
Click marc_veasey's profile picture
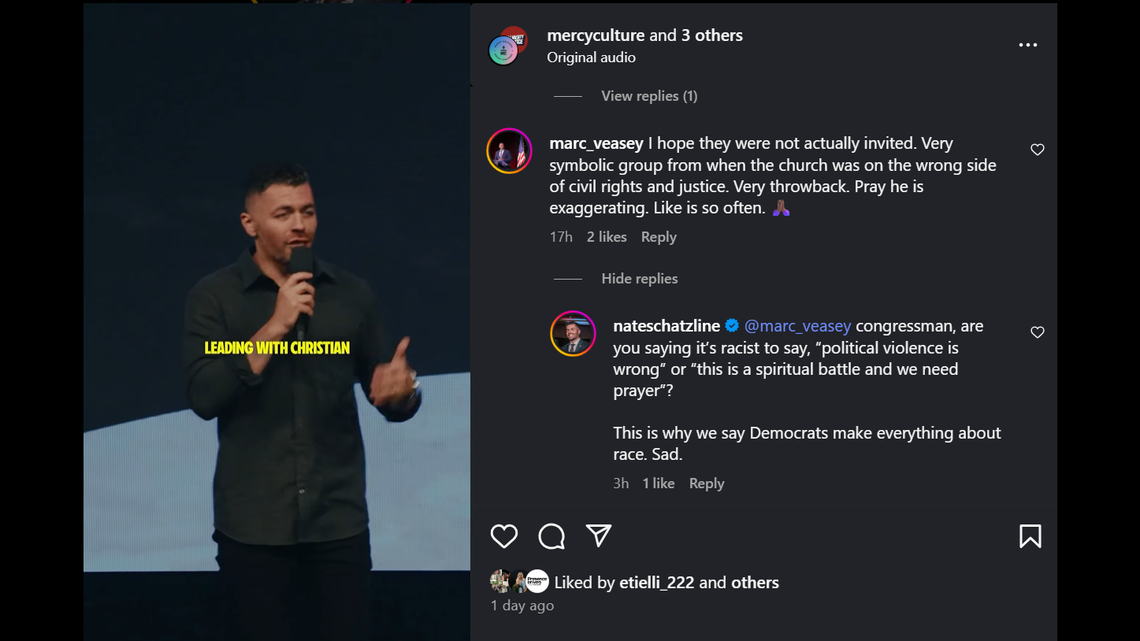coord(509,151)
